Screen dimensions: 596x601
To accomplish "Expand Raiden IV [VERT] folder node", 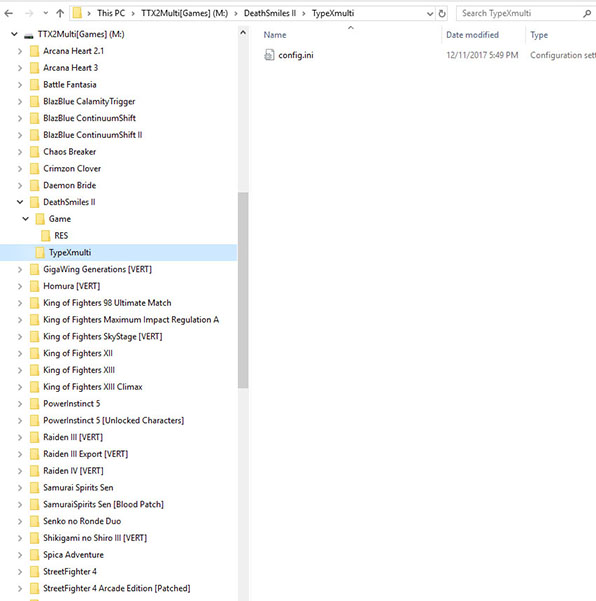I will [x=20, y=471].
